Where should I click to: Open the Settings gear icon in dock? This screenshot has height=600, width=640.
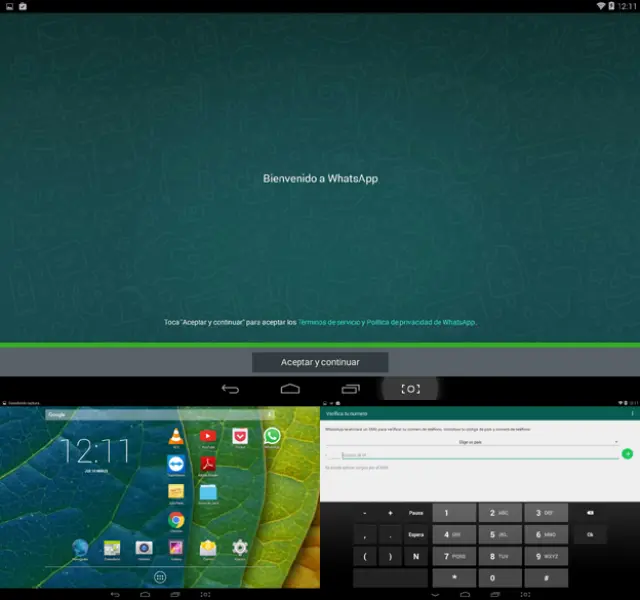(x=240, y=548)
